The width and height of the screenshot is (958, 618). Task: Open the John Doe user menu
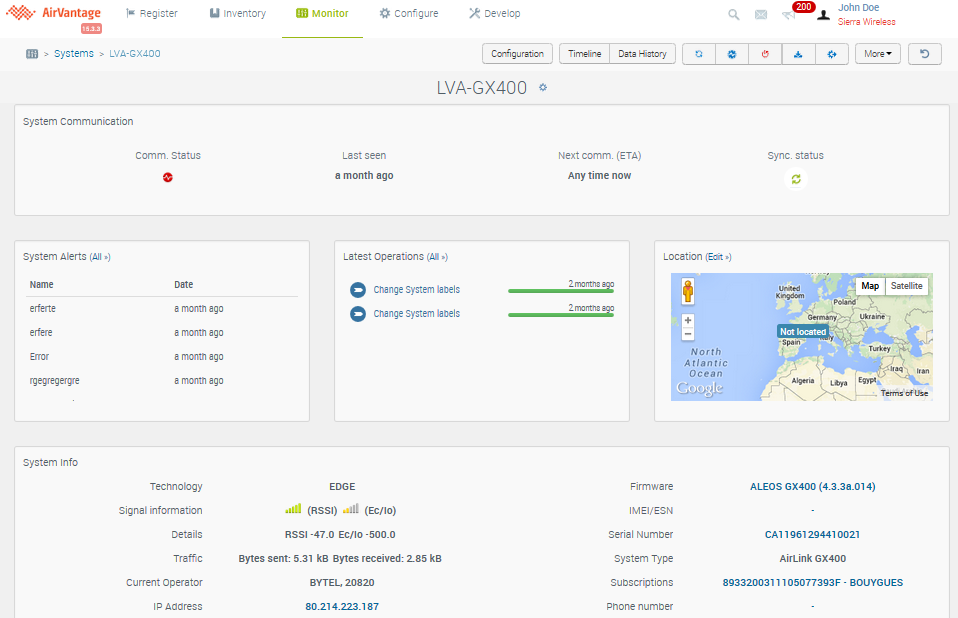[x=858, y=8]
